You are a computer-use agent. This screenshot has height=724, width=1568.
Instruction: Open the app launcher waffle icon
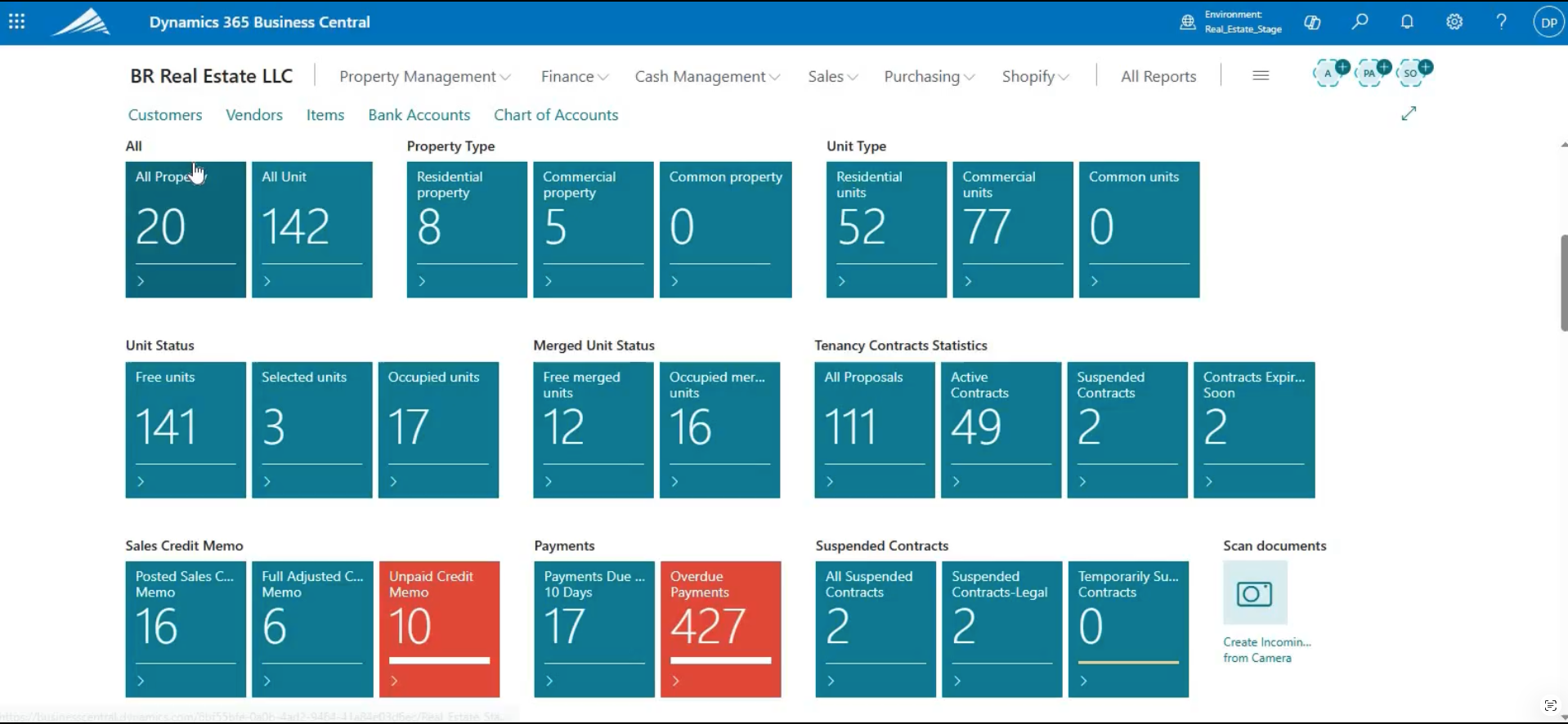16,22
